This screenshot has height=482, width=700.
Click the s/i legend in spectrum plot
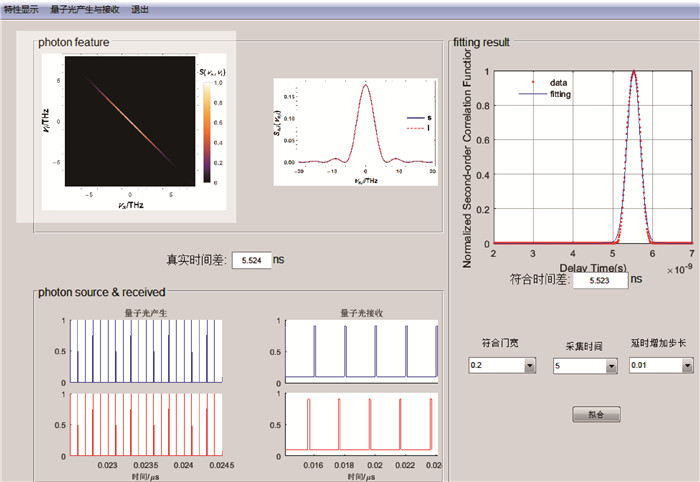pos(417,122)
